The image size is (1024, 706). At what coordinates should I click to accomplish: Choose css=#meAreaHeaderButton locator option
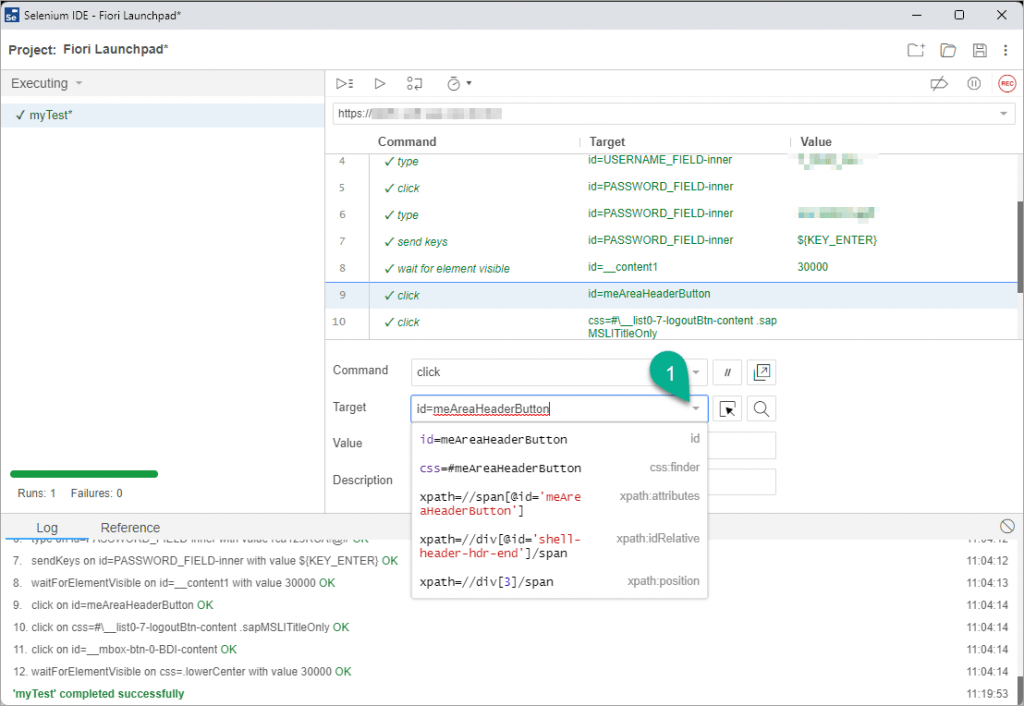click(x=559, y=468)
